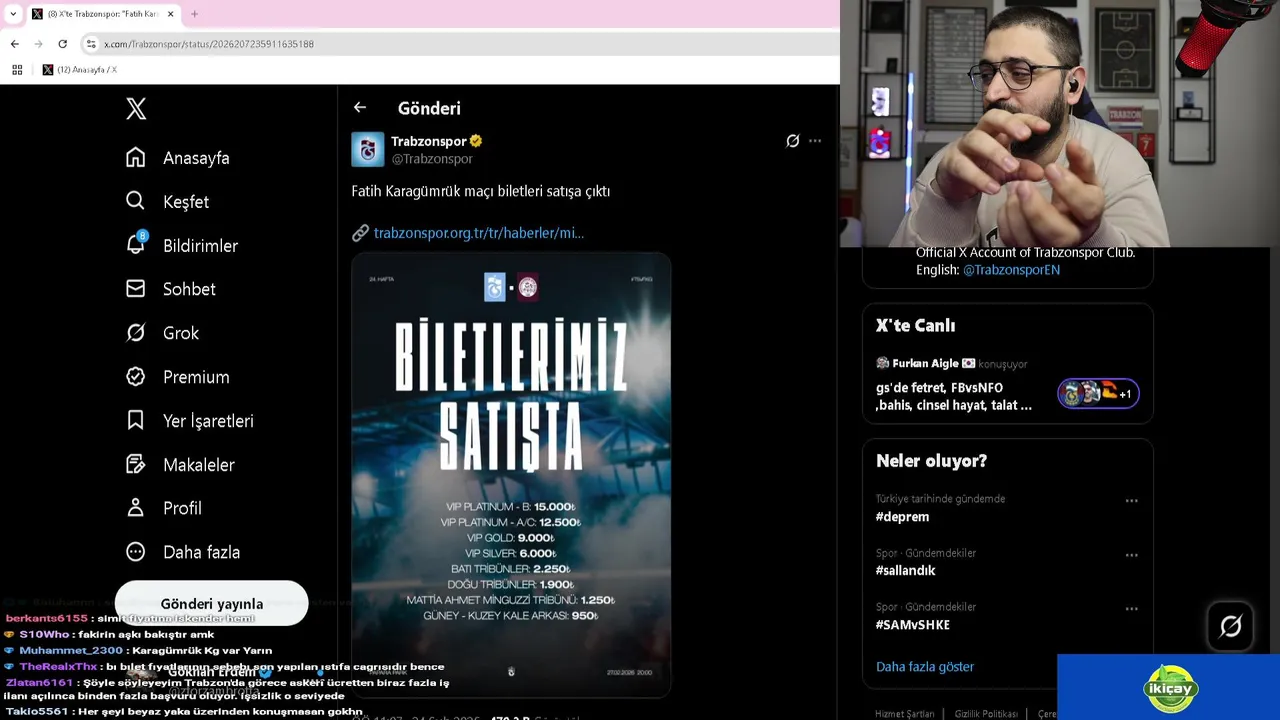Screen dimensions: 1280x720
Task: Click the @TrabzonsporEN mention link
Action: (1011, 270)
